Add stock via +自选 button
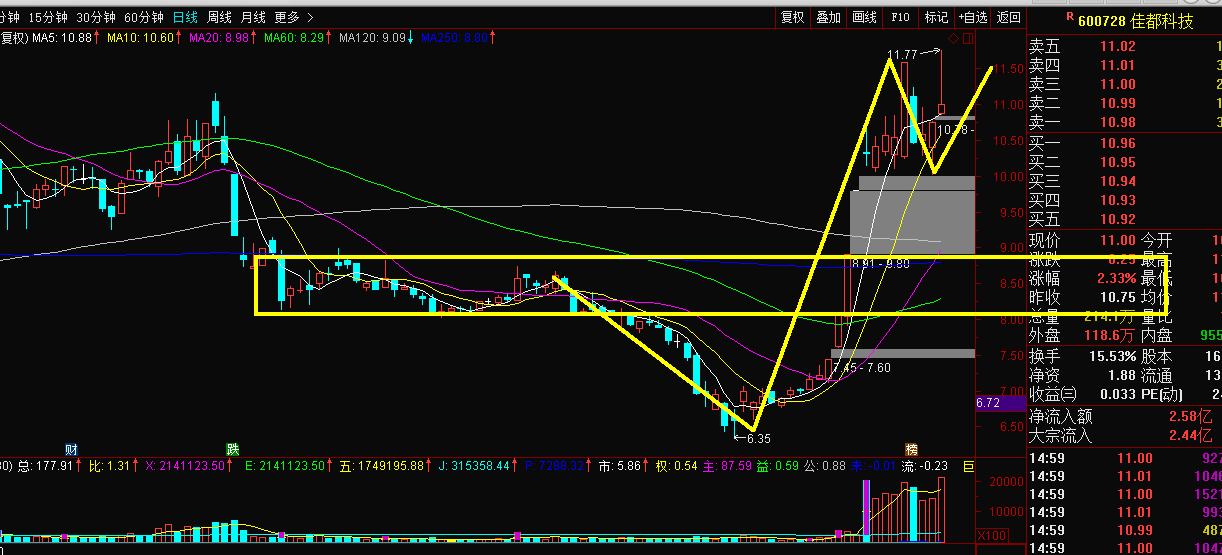 point(973,17)
